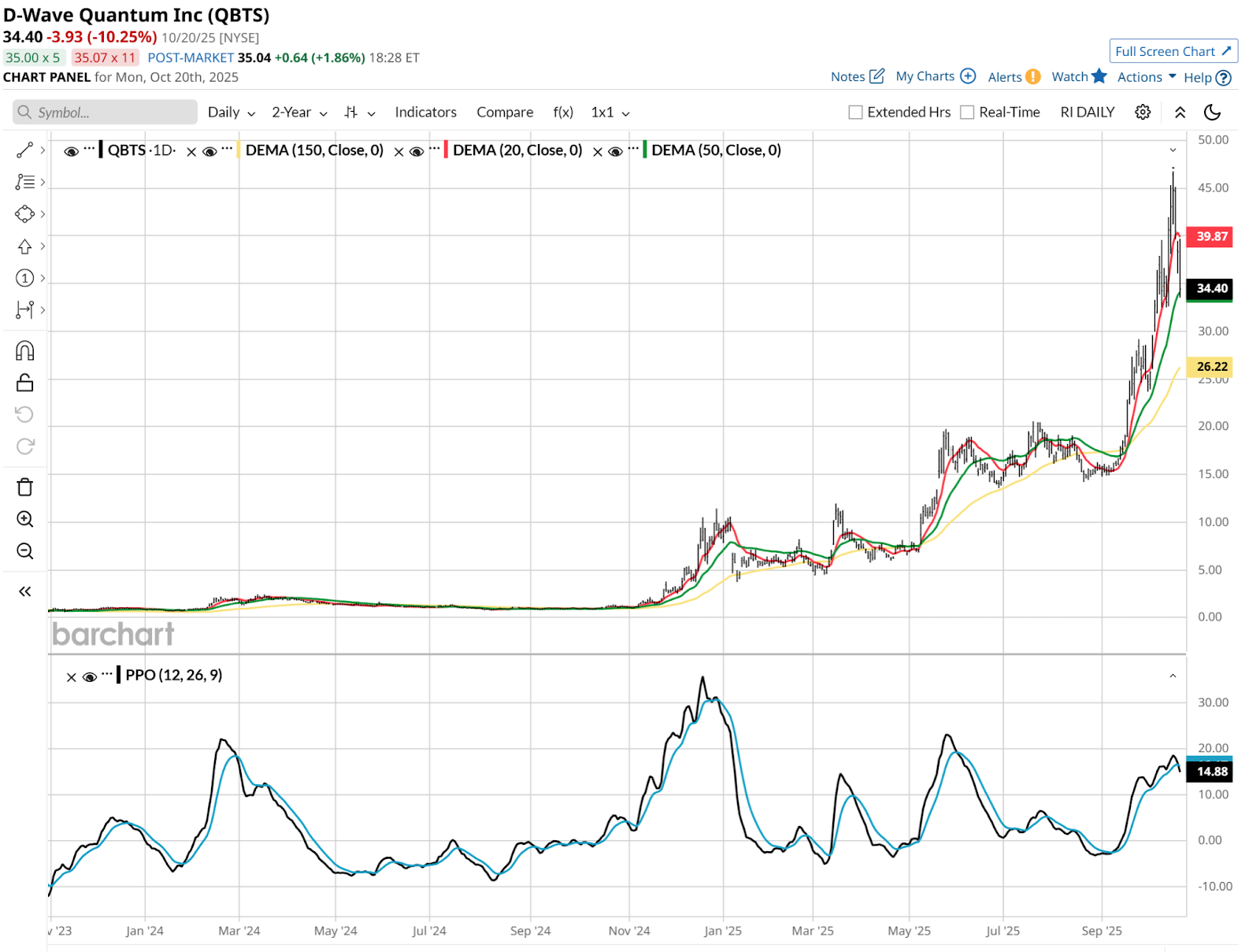
Task: Click the trash delete drawings icon
Action: click(24, 487)
